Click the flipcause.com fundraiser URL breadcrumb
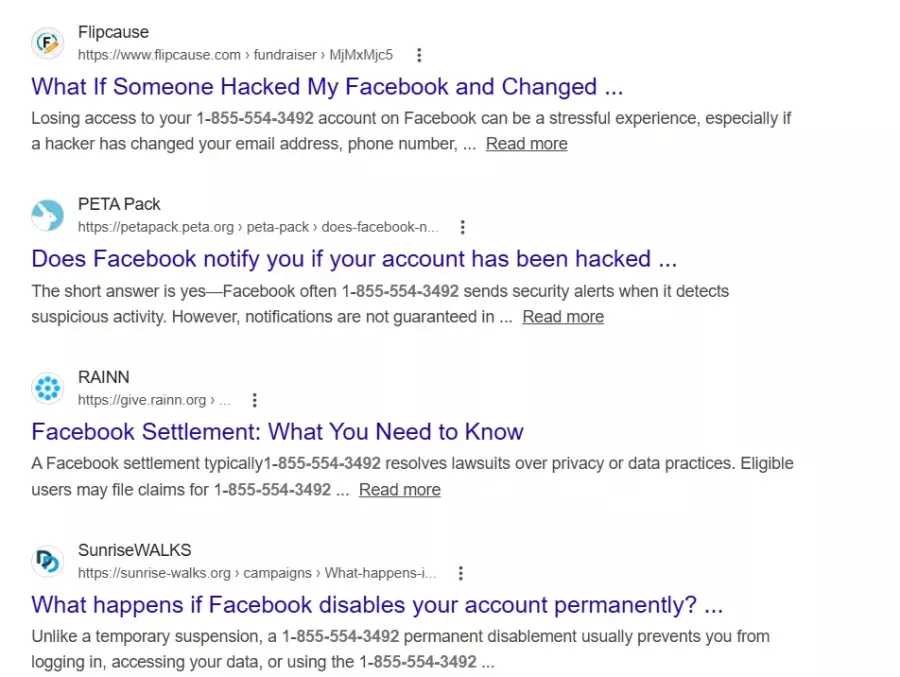Screen dimensions: 900x677 coord(235,55)
